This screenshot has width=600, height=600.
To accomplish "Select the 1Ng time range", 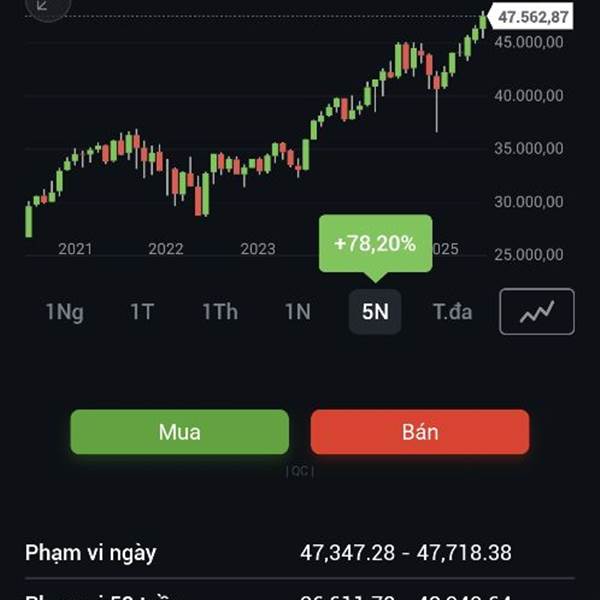I will tap(65, 312).
